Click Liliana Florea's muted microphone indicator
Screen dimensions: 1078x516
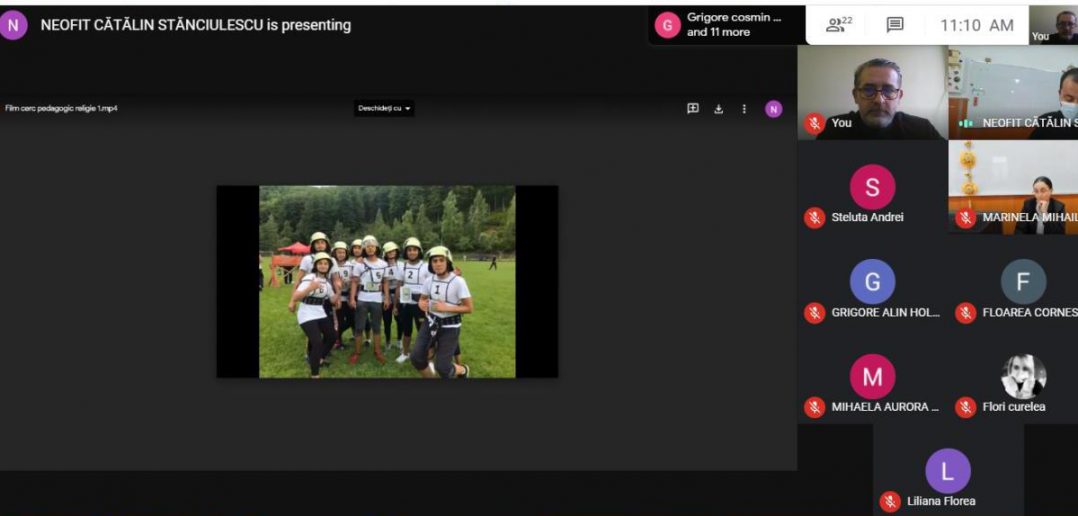[x=890, y=501]
